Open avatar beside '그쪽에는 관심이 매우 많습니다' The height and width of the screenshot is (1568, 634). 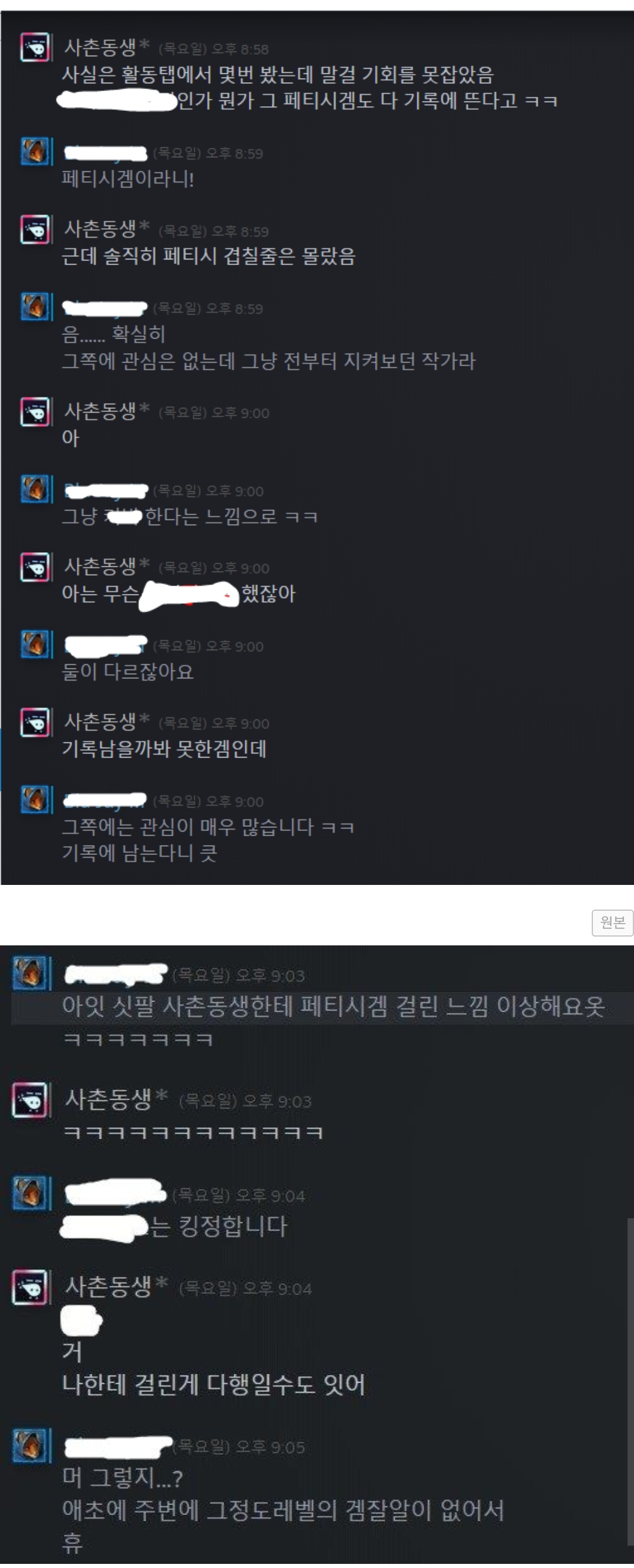coord(35,799)
